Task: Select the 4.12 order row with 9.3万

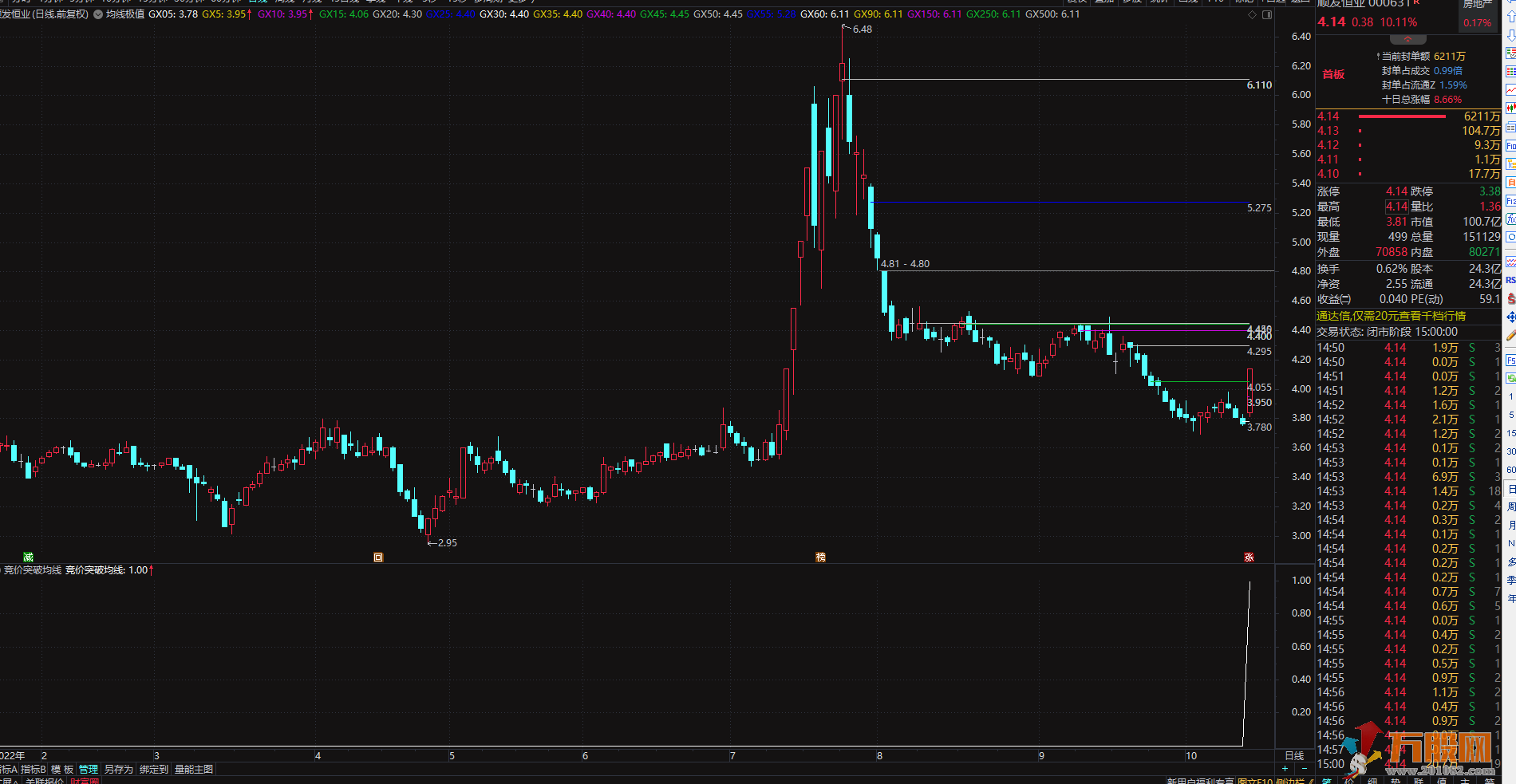Action: coord(1408,145)
